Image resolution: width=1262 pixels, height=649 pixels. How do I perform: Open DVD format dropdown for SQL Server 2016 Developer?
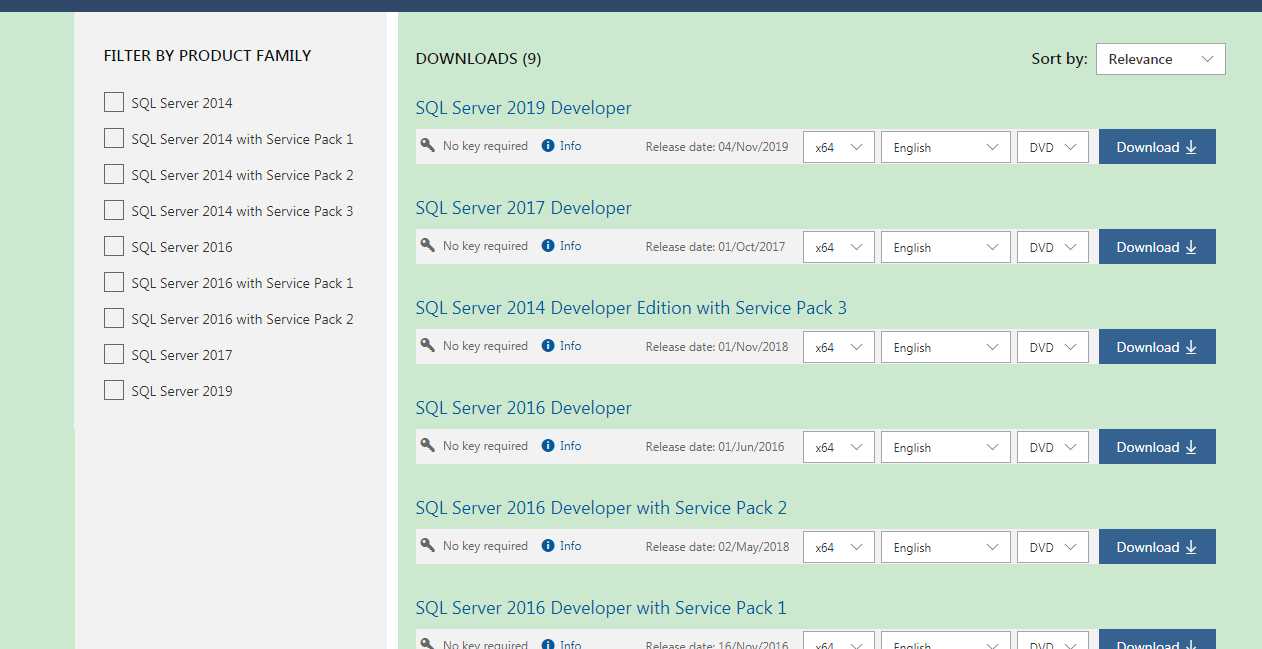[x=1053, y=447]
